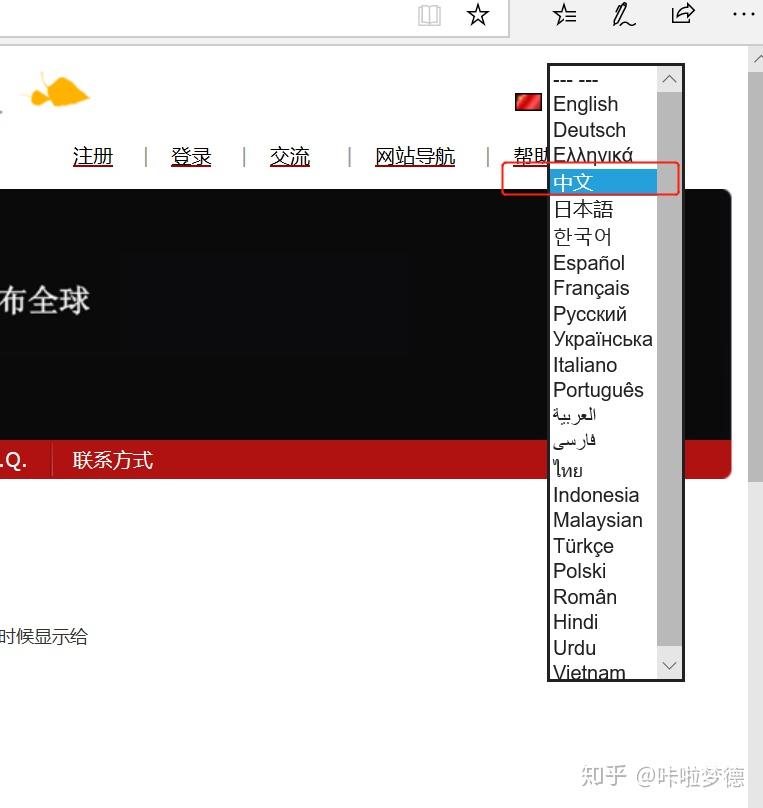The image size is (763, 808).
Task: Open the reading view book icon
Action: click(x=429, y=15)
